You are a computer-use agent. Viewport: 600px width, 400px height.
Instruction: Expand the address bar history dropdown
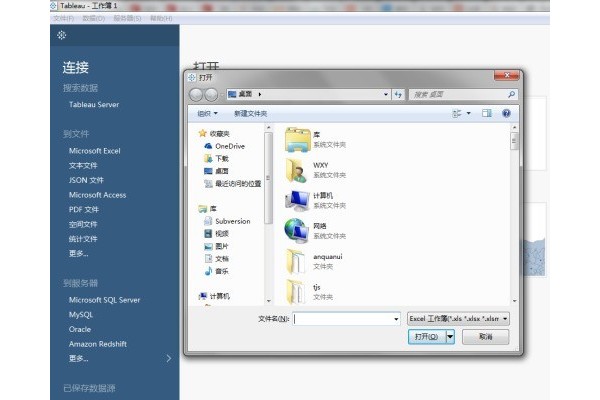[x=386, y=94]
